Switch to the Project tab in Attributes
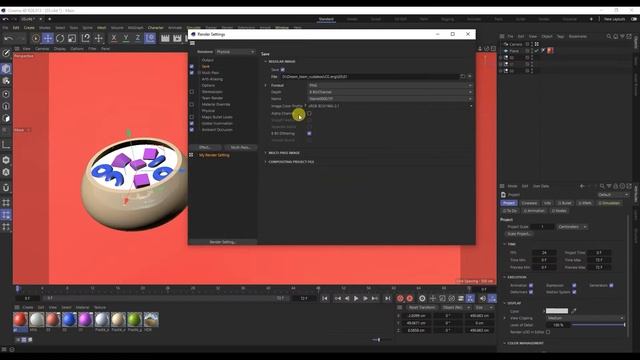The image size is (640, 360). point(509,203)
